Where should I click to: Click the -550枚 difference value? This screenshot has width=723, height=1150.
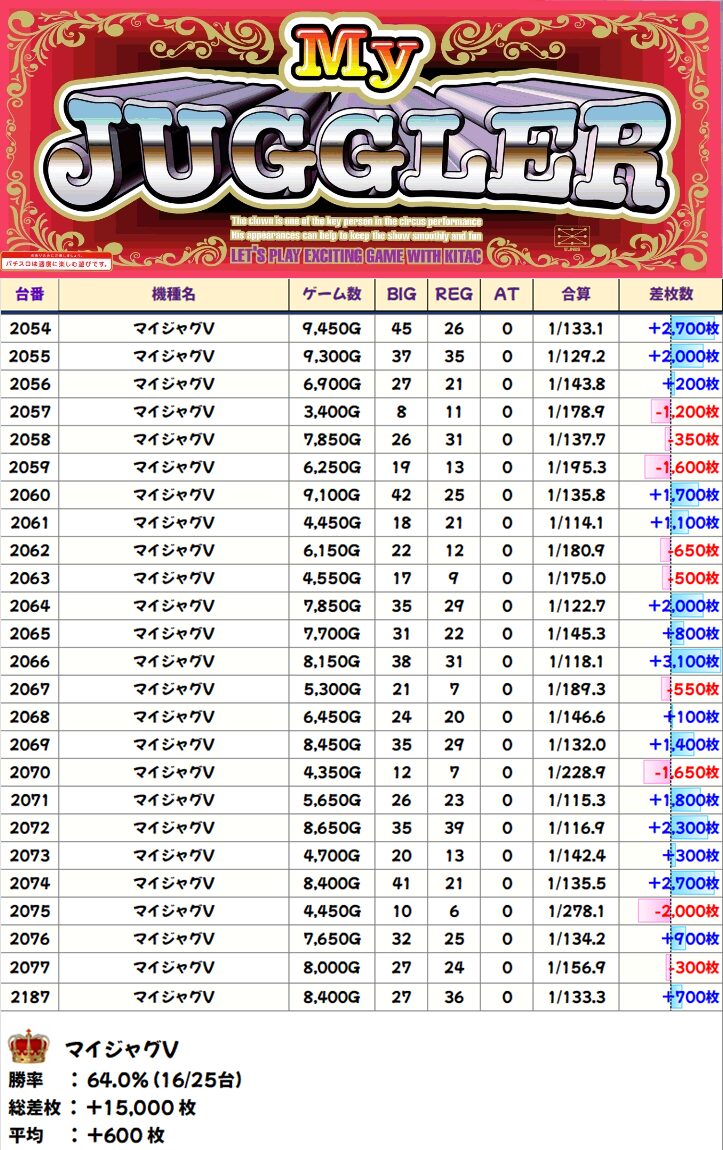pos(693,689)
